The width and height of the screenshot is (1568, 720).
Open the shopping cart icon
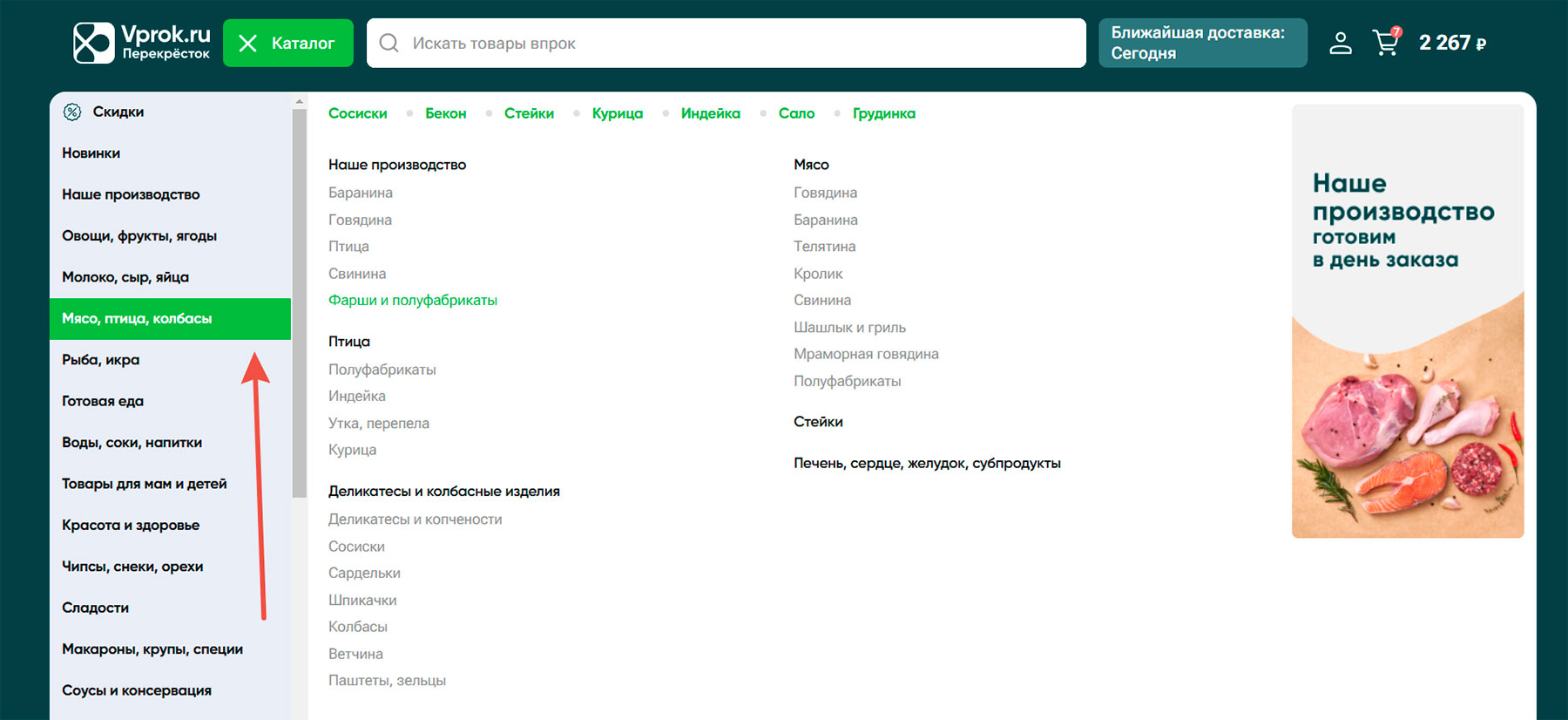pyautogui.click(x=1385, y=43)
